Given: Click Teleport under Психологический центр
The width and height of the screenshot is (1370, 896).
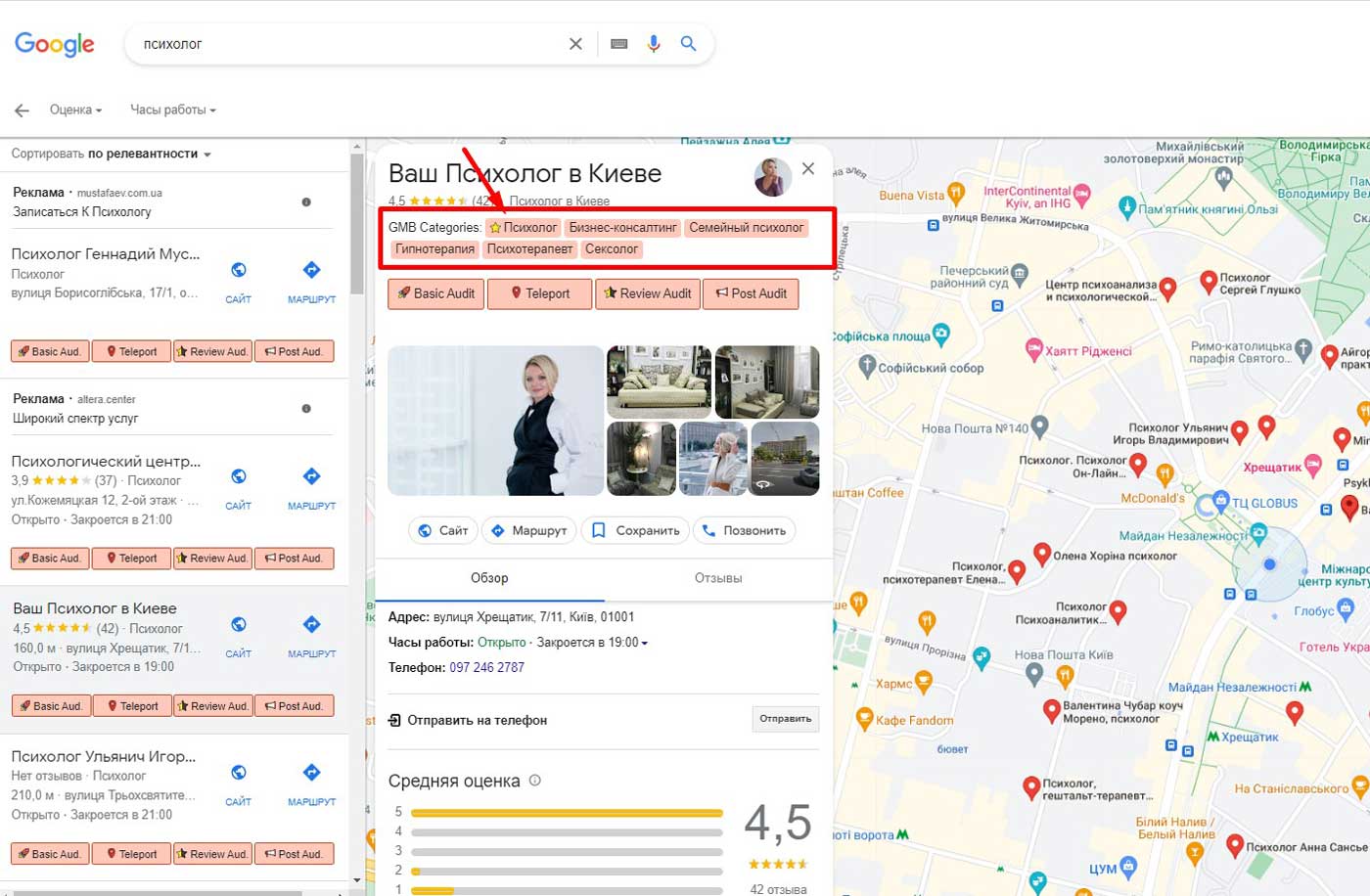Looking at the screenshot, I should 131,559.
